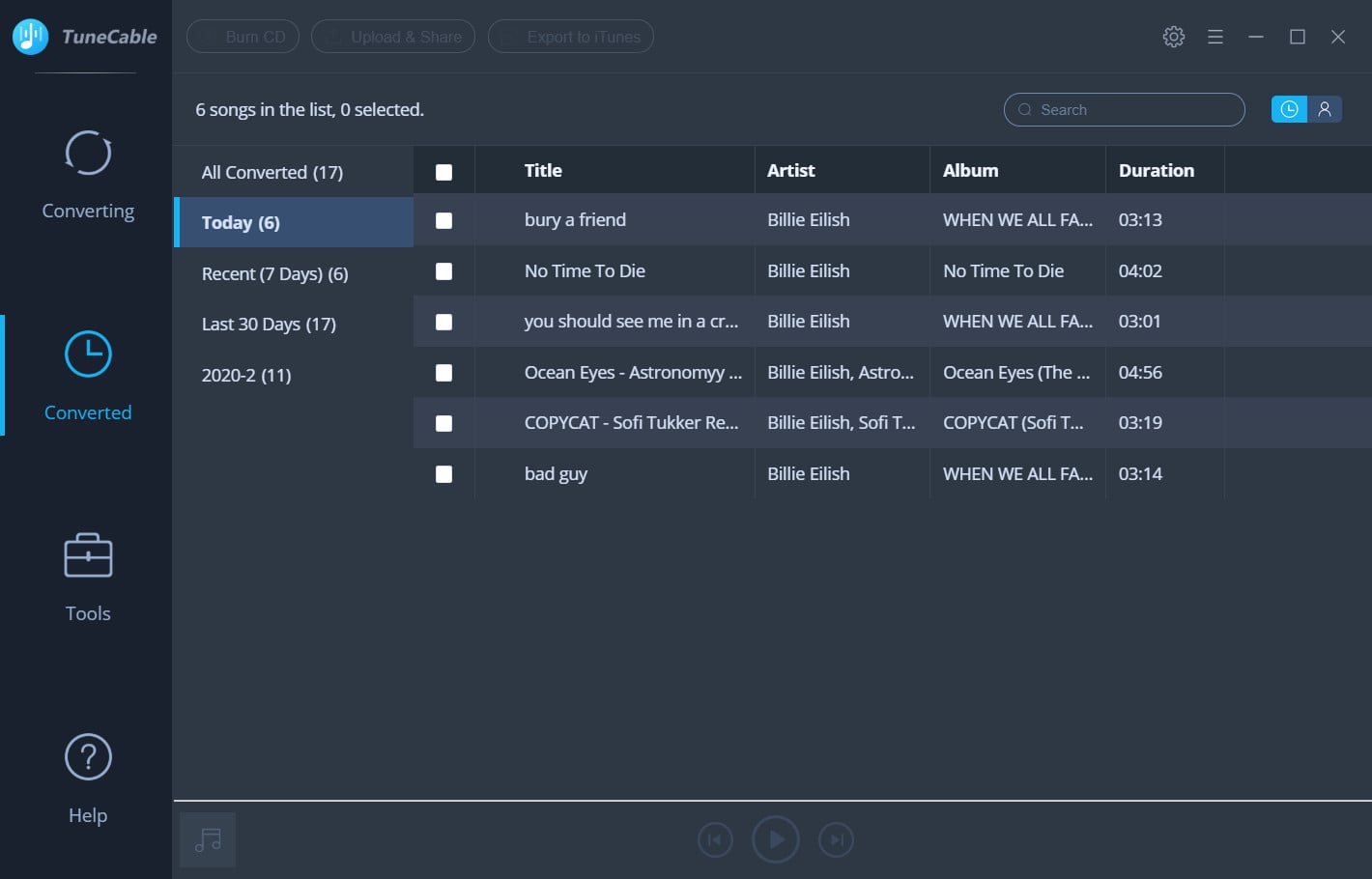Click the album cell 'Ocean Eyes (The ...'
Image resolution: width=1372 pixels, height=879 pixels.
click(x=1016, y=373)
